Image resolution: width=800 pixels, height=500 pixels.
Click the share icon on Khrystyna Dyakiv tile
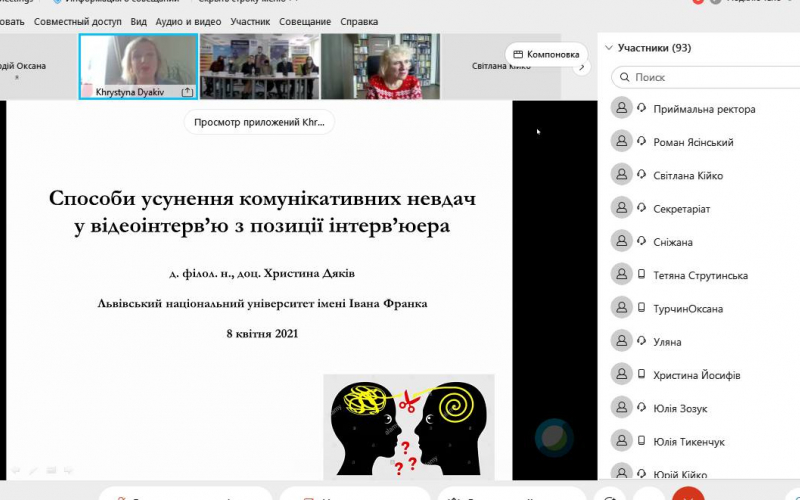click(x=187, y=92)
